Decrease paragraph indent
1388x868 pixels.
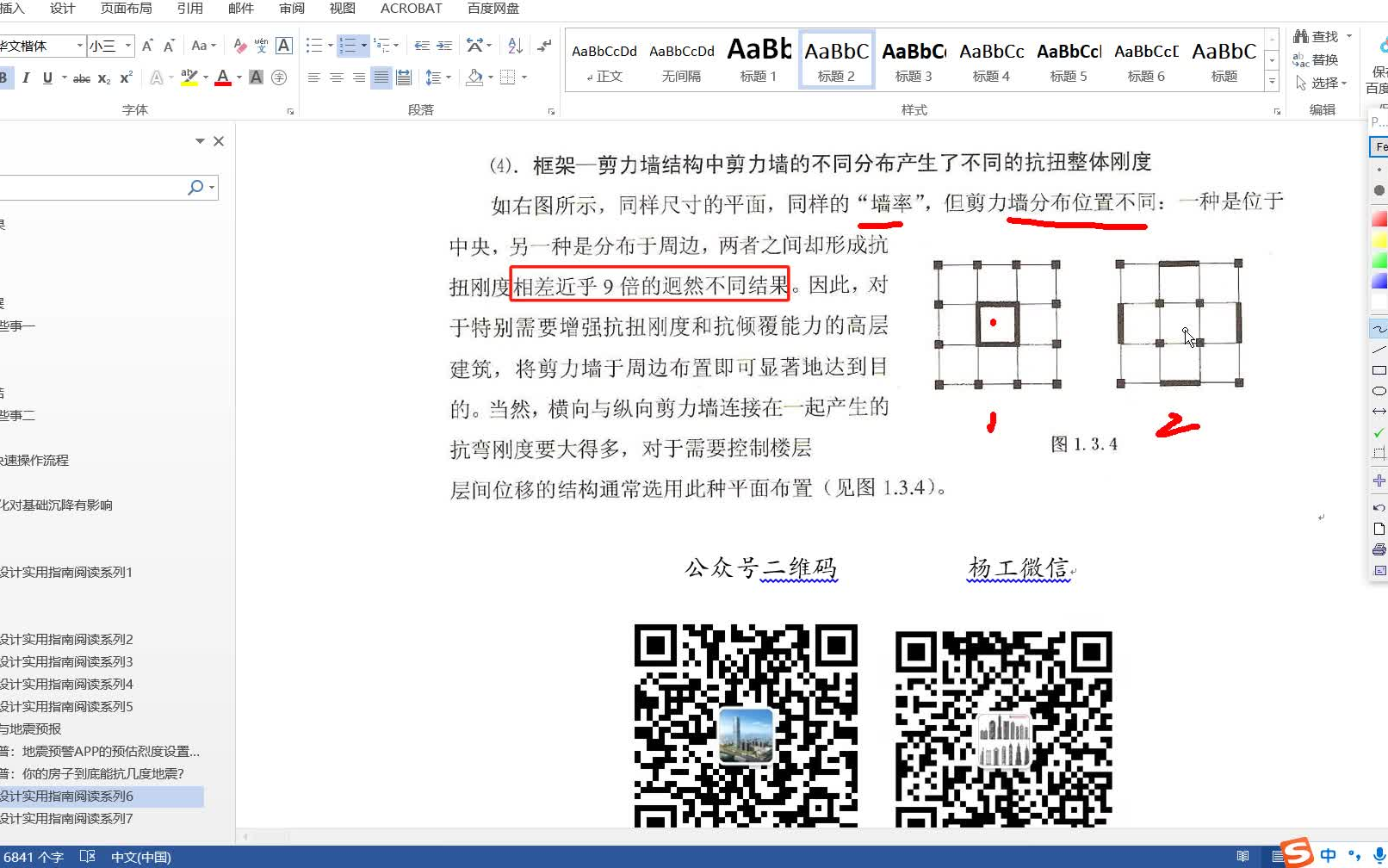pos(422,46)
